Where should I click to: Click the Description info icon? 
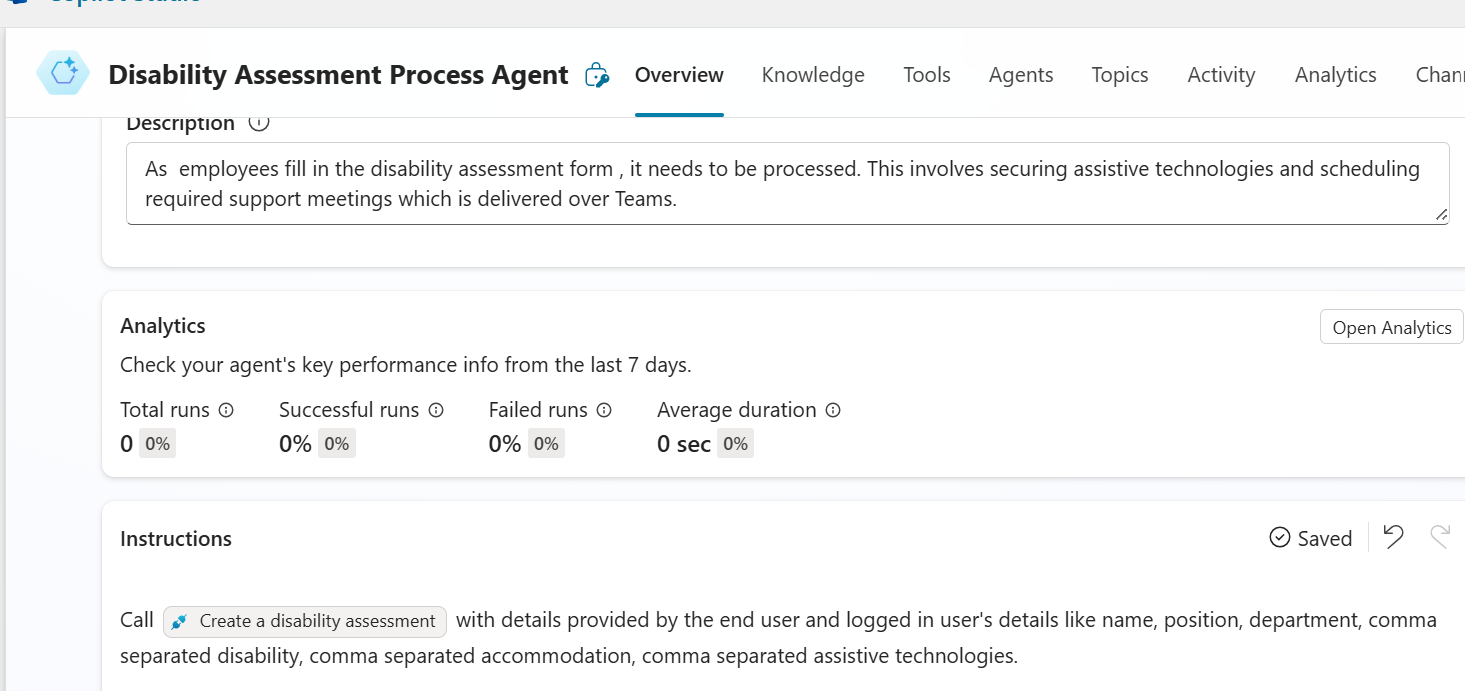pos(259,123)
